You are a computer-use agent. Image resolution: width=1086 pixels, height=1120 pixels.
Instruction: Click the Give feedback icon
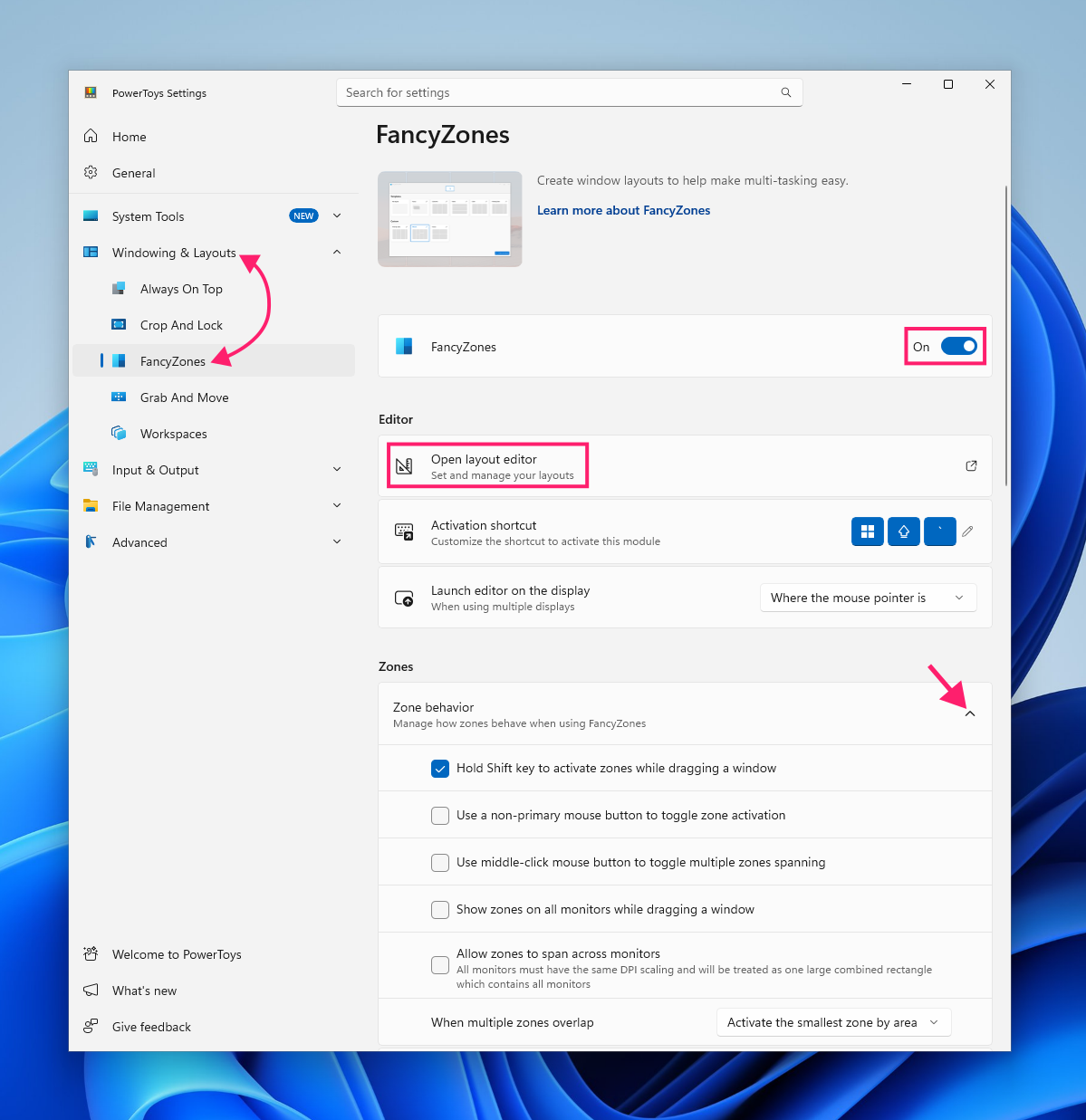click(x=91, y=1026)
